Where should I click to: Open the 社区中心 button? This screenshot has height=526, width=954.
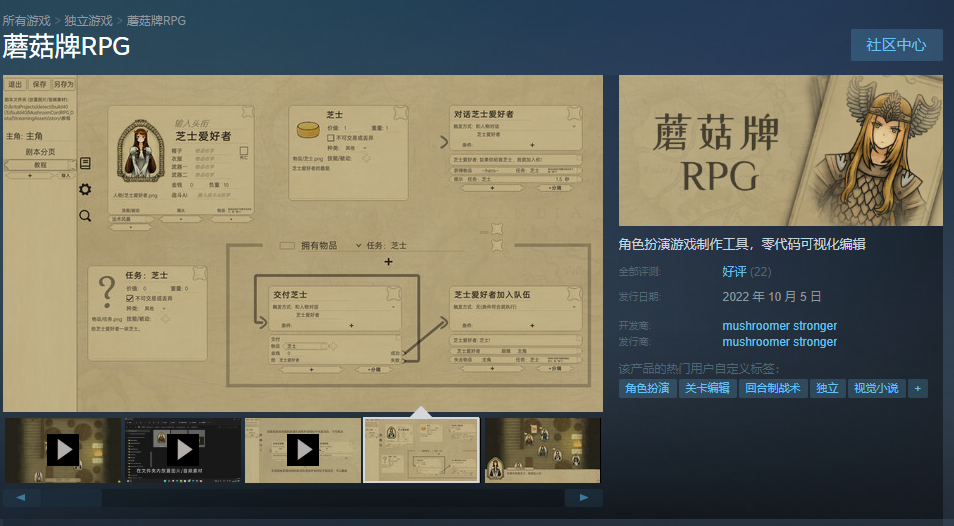click(896, 45)
